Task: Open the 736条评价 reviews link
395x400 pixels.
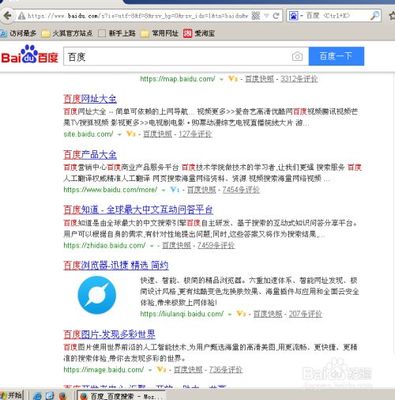Action: (x=225, y=370)
